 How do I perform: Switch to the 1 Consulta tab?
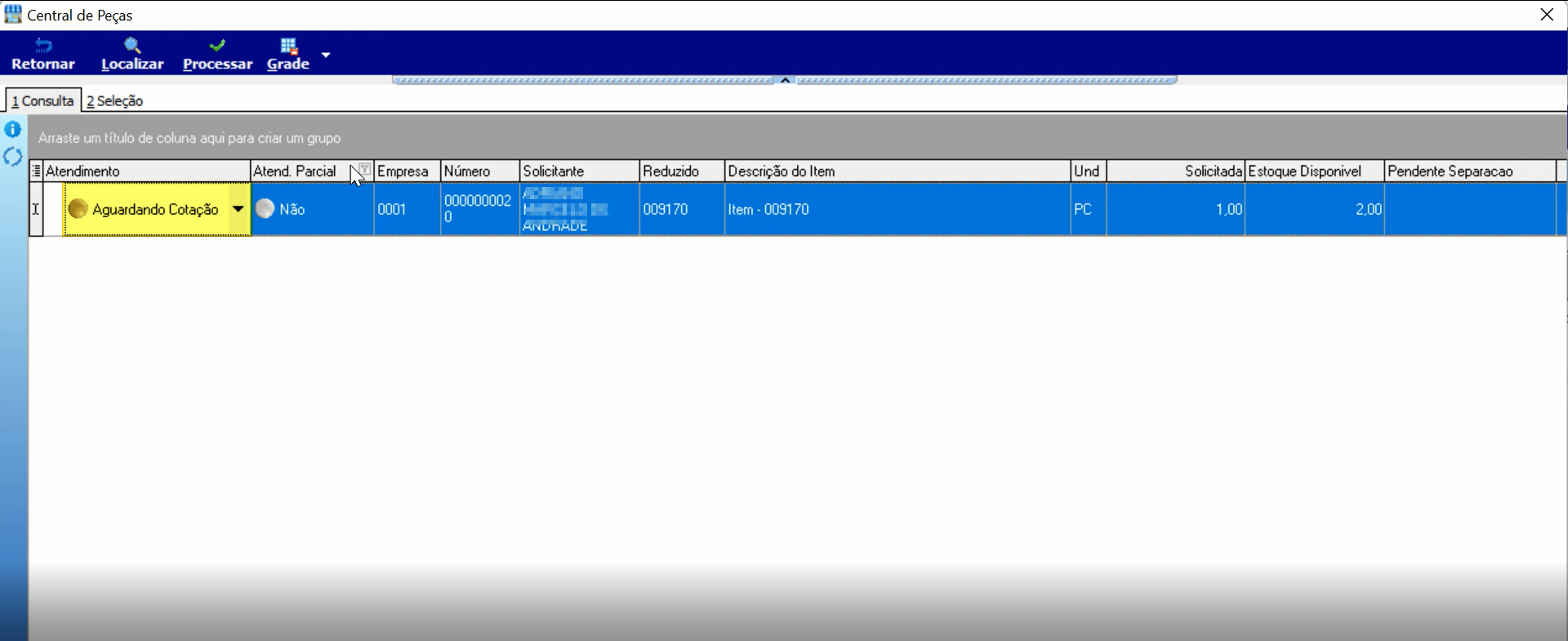click(43, 100)
